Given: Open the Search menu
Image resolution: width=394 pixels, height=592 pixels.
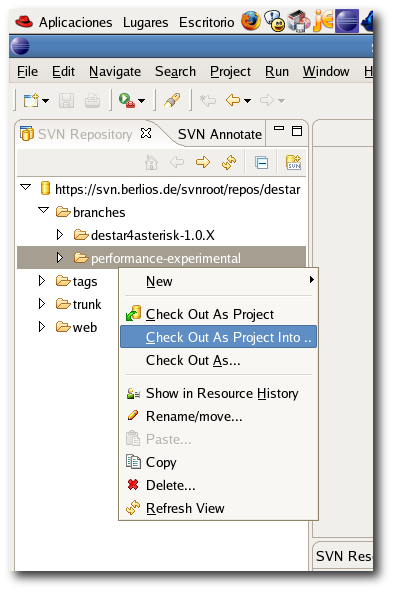Looking at the screenshot, I should pyautogui.click(x=175, y=71).
